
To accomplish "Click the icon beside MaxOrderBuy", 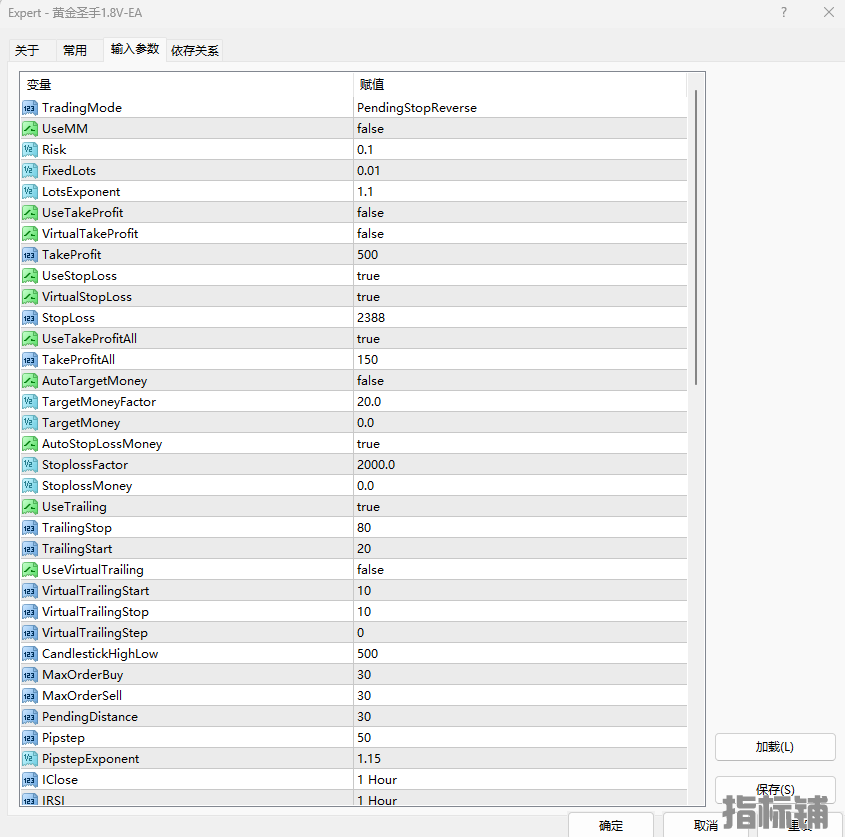I will [x=30, y=675].
